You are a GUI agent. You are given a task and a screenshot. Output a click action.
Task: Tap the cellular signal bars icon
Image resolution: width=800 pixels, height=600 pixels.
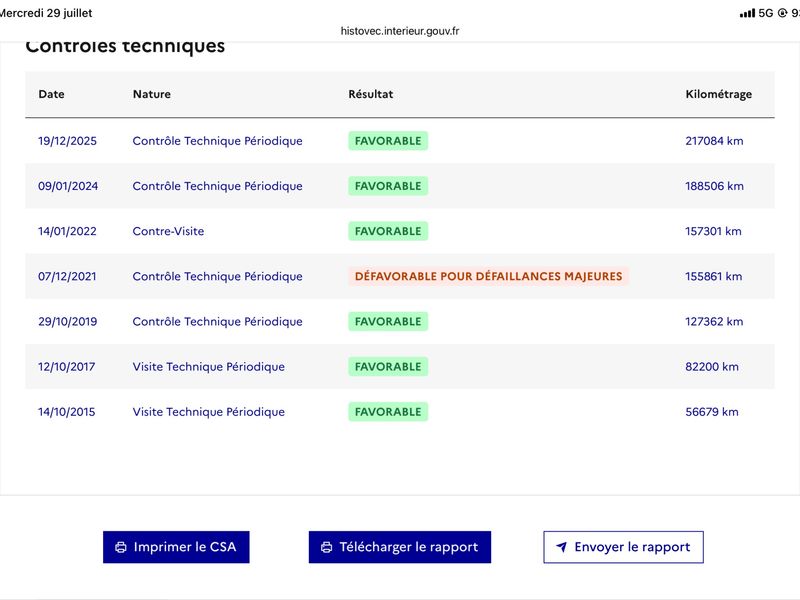coord(747,13)
